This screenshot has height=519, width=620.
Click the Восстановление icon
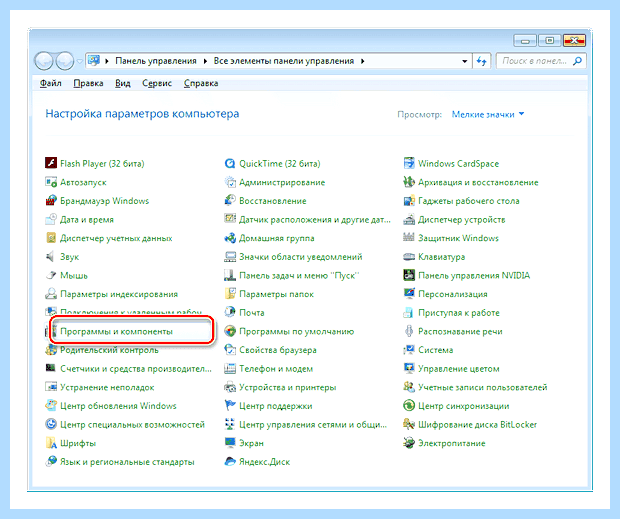point(230,200)
